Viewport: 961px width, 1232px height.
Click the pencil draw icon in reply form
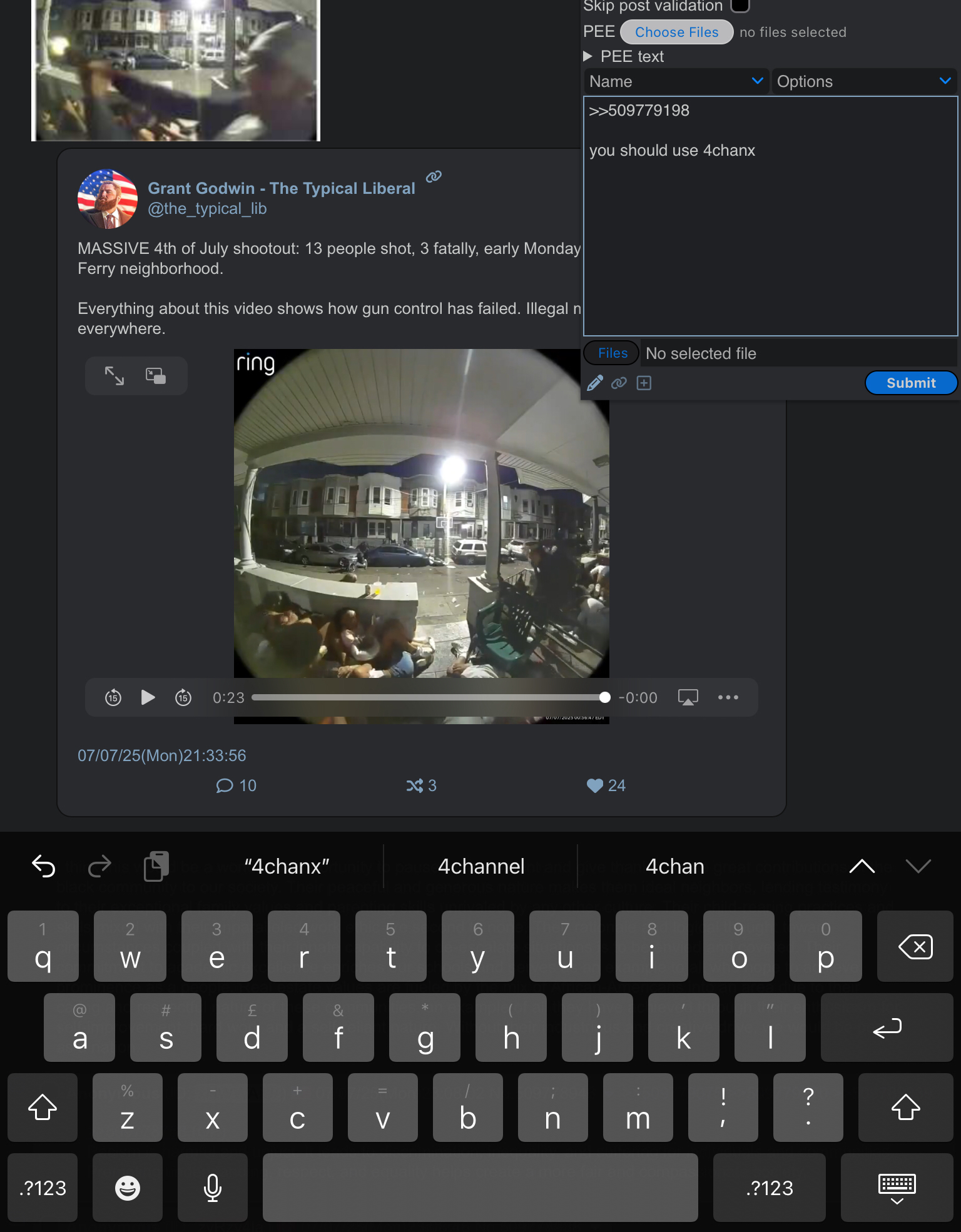(x=595, y=383)
